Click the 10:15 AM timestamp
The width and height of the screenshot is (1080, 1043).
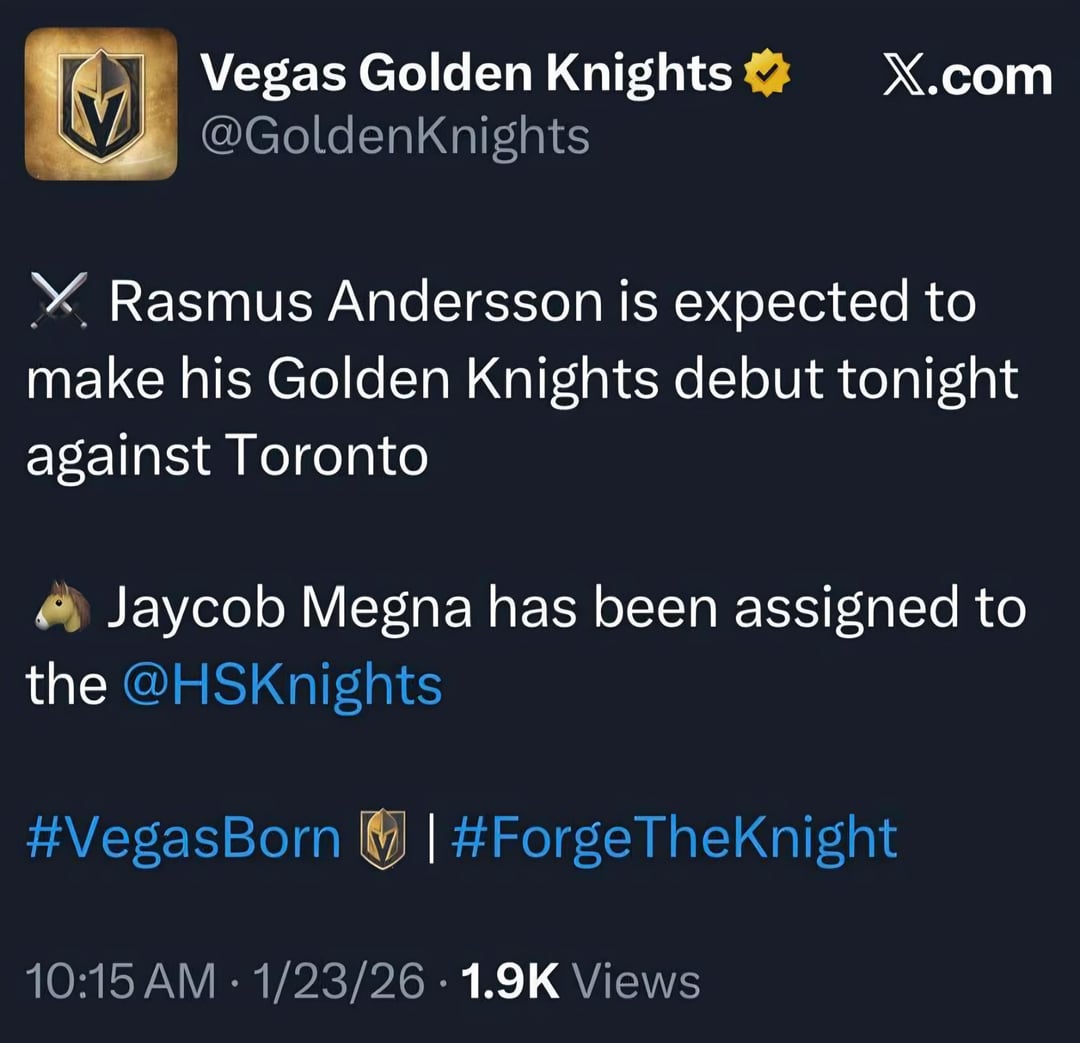point(120,981)
